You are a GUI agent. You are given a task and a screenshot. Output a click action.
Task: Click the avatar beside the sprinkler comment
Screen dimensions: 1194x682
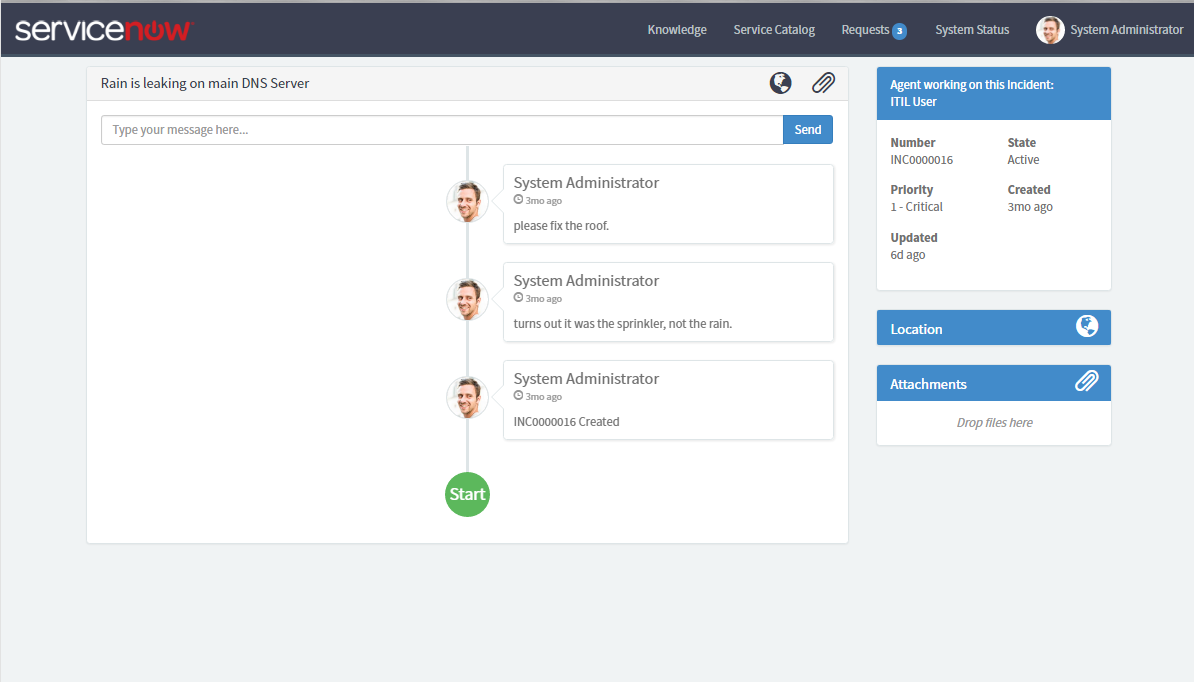[x=467, y=299]
